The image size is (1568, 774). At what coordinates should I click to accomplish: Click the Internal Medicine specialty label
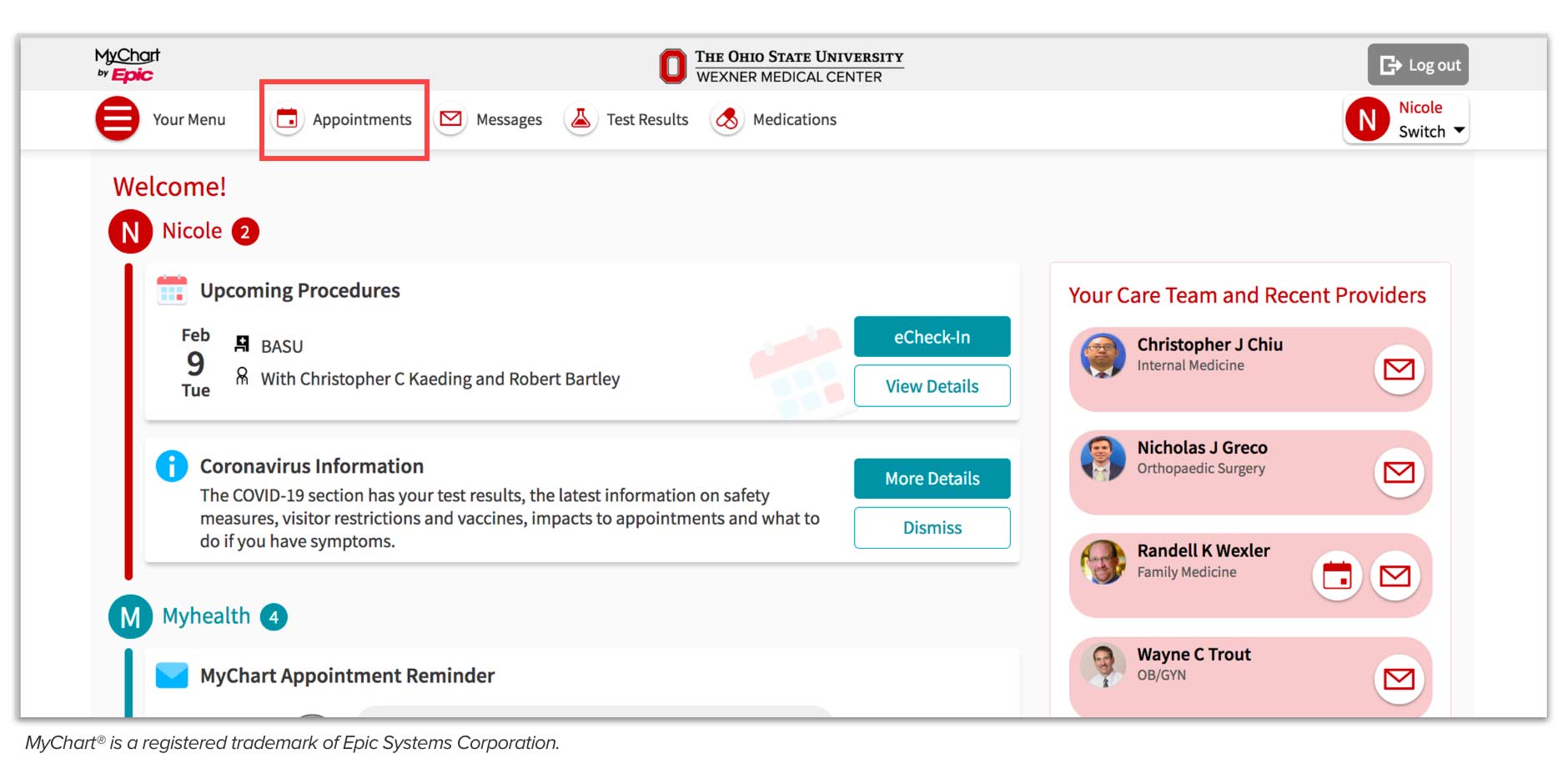pos(1190,365)
